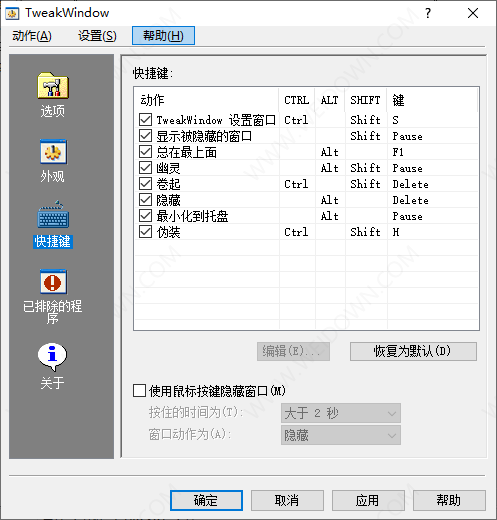Uncheck the TweakWindow 设置窗口 hotkey checkbox
This screenshot has width=497, height=520.
[x=145, y=119]
